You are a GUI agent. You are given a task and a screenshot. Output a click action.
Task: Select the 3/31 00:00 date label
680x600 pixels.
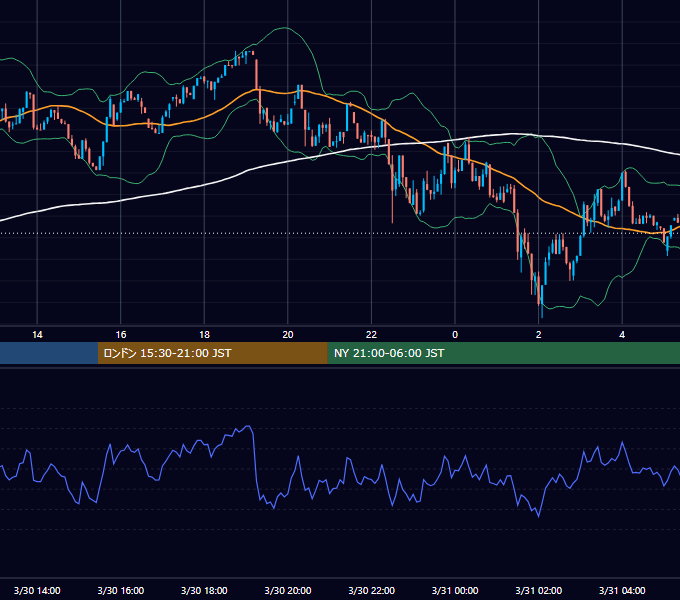pos(455,590)
